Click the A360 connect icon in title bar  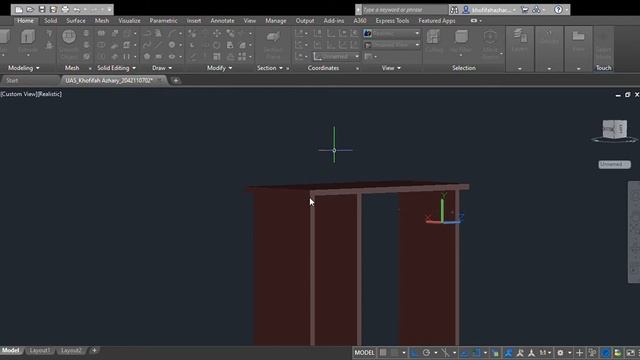tap(536, 9)
